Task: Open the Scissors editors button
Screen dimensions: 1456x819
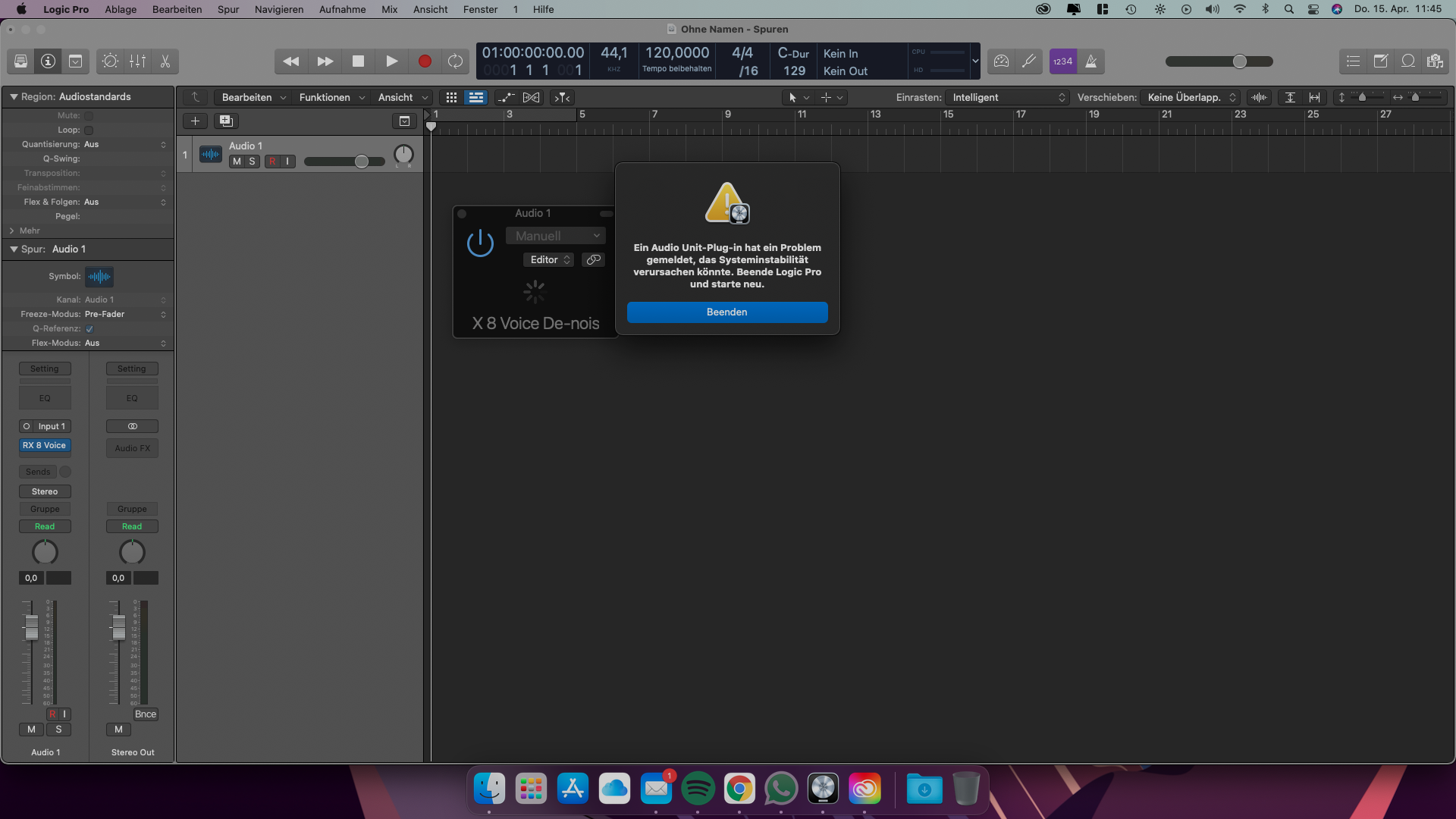Action: [165, 61]
